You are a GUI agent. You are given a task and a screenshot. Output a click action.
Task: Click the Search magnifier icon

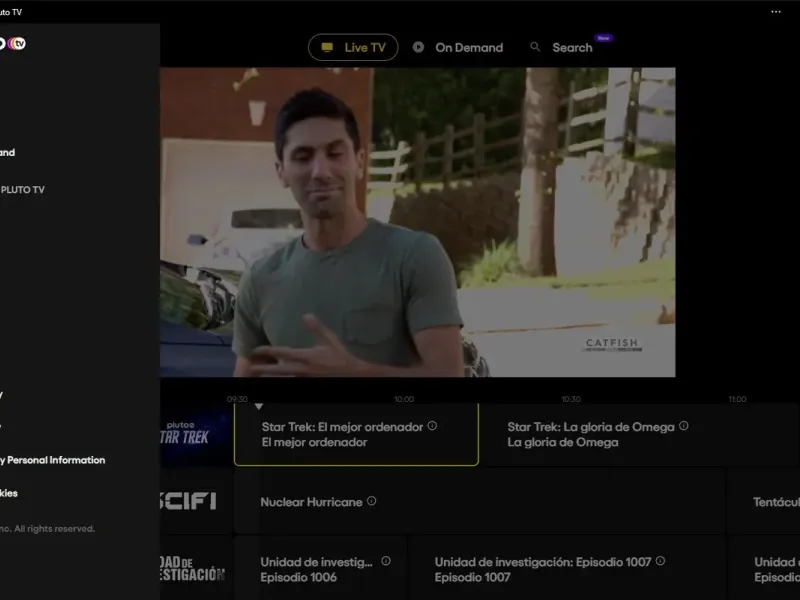535,47
